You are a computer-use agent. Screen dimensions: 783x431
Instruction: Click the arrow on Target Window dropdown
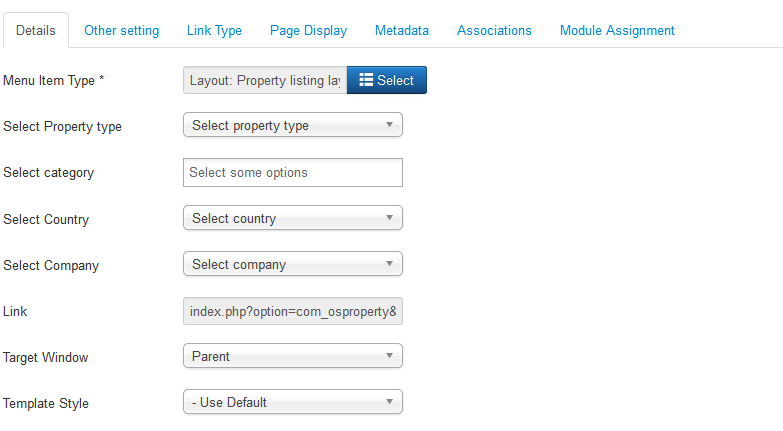coord(390,356)
